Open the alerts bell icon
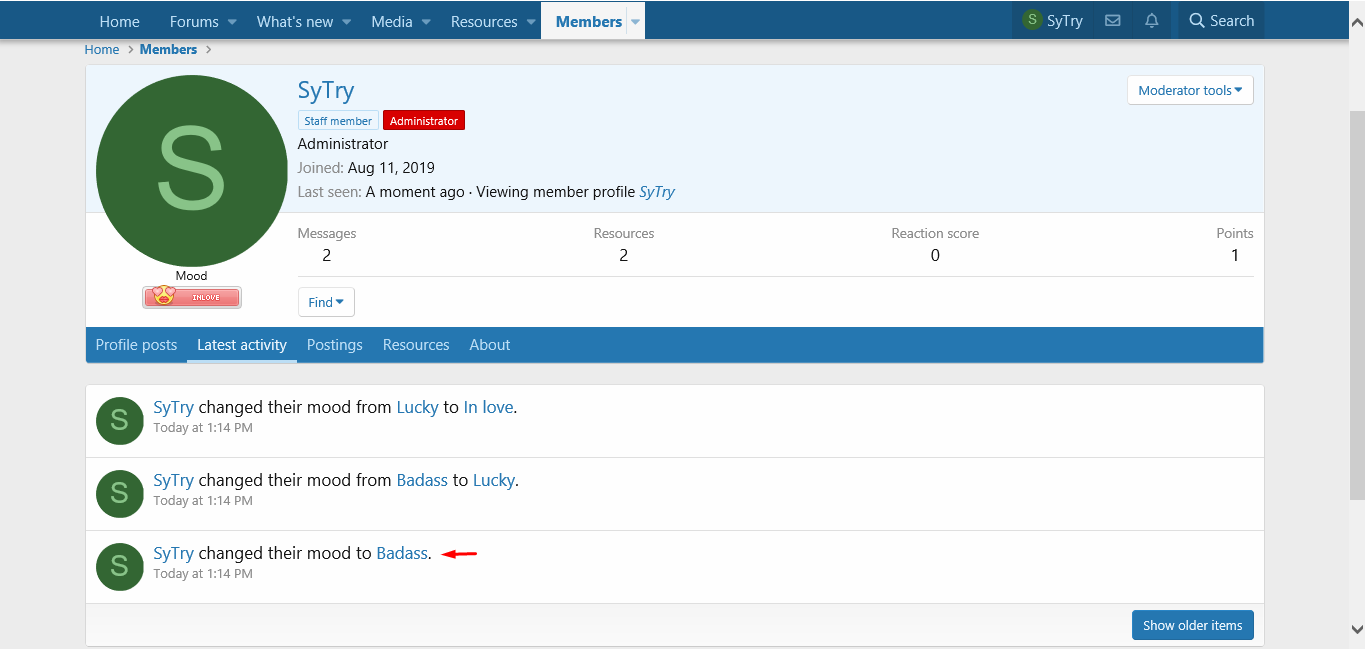Screen dimensions: 1365x649 click(x=1152, y=21)
